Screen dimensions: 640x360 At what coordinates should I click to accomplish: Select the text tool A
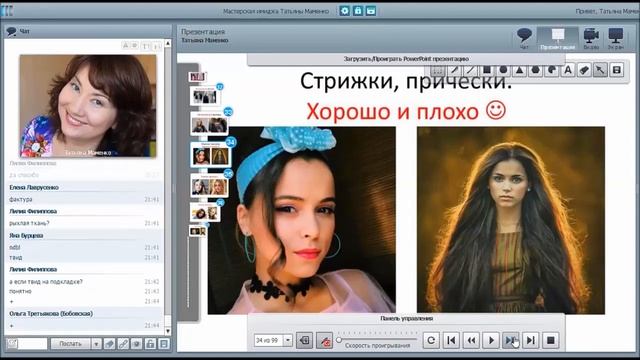click(568, 70)
